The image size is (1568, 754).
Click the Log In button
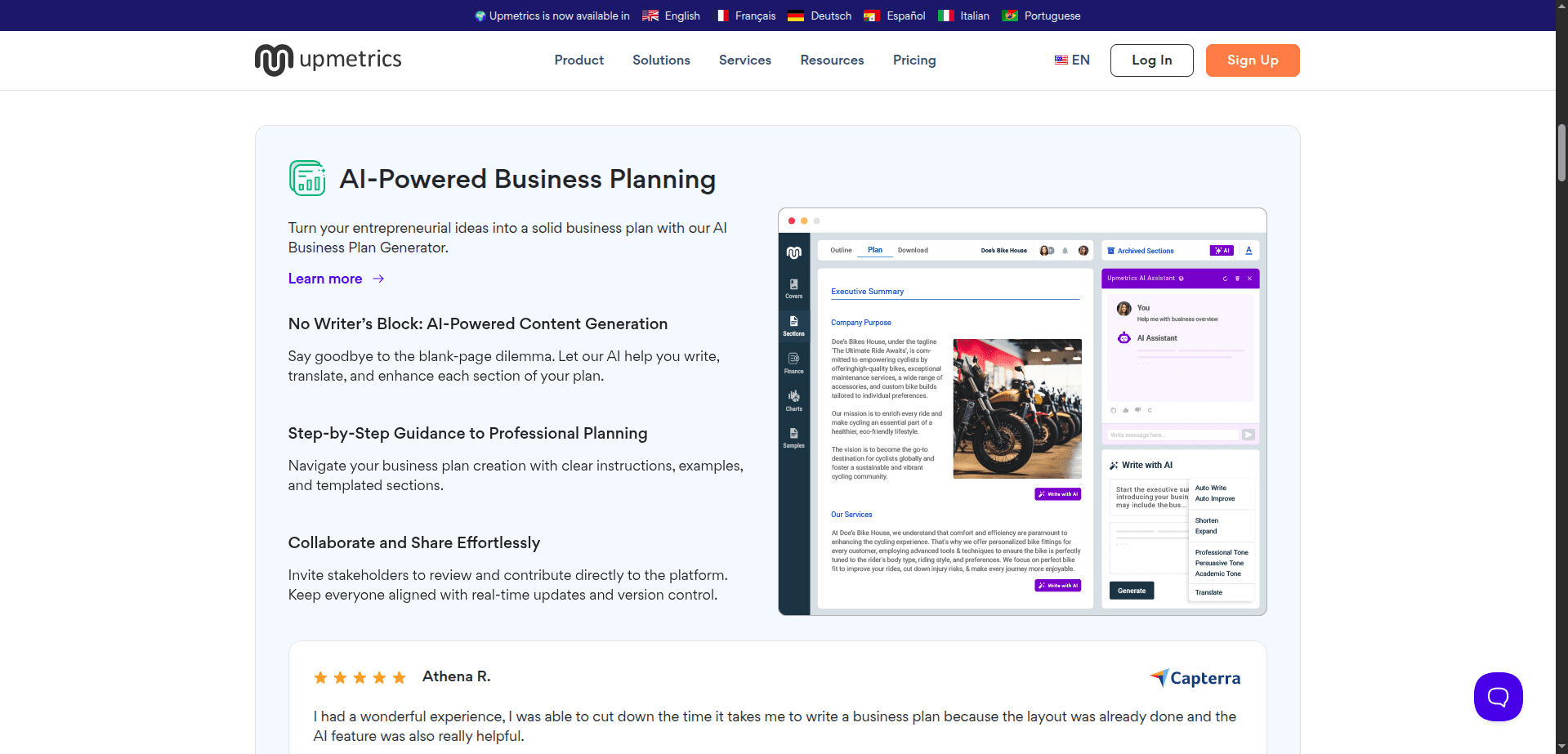click(x=1151, y=60)
